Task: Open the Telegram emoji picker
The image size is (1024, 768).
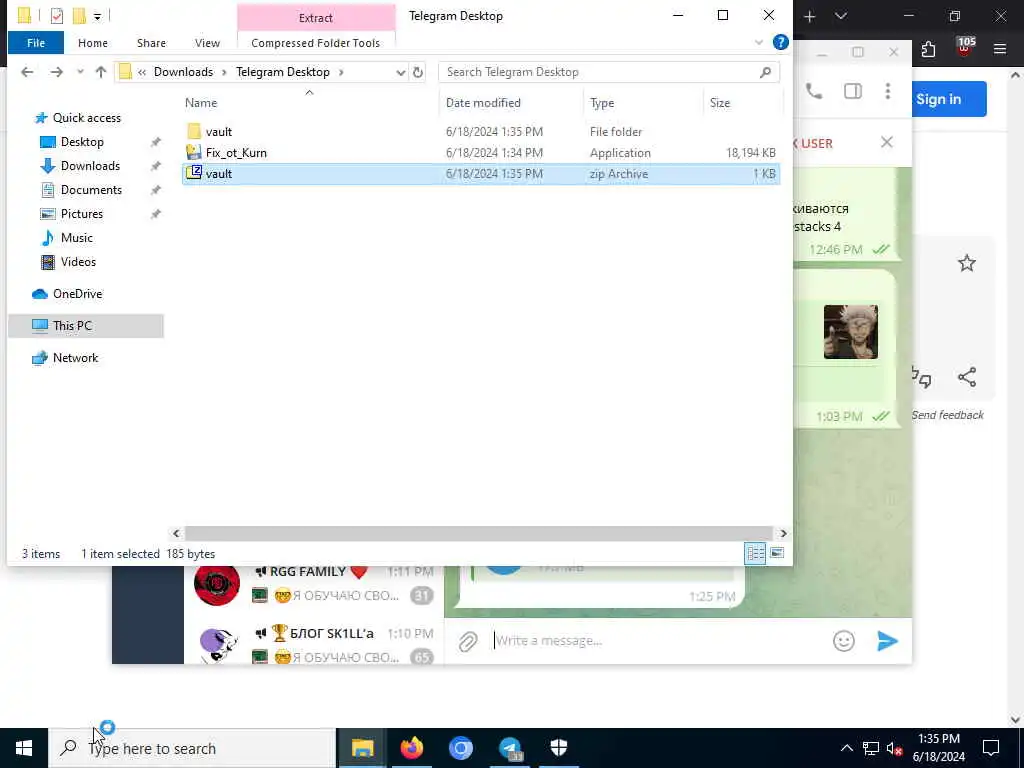Action: [x=844, y=641]
